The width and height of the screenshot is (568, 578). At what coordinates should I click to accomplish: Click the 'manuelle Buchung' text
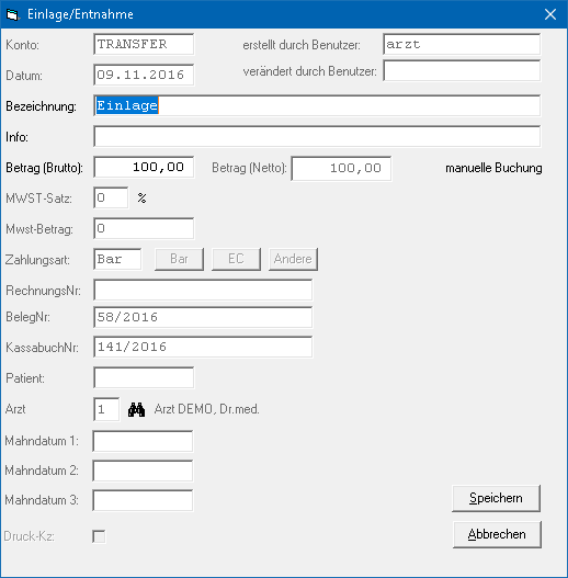coord(494,168)
